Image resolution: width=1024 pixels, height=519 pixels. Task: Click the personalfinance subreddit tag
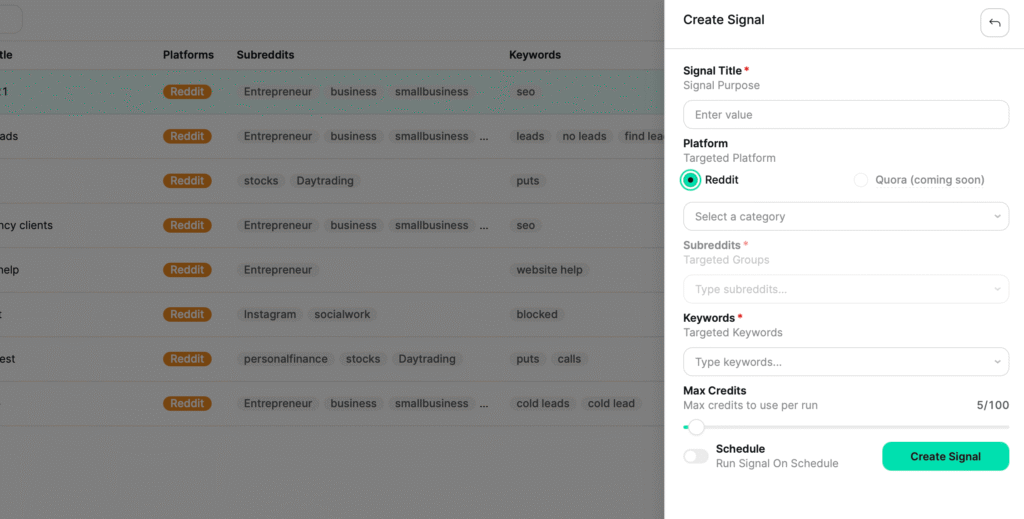[x=285, y=359]
